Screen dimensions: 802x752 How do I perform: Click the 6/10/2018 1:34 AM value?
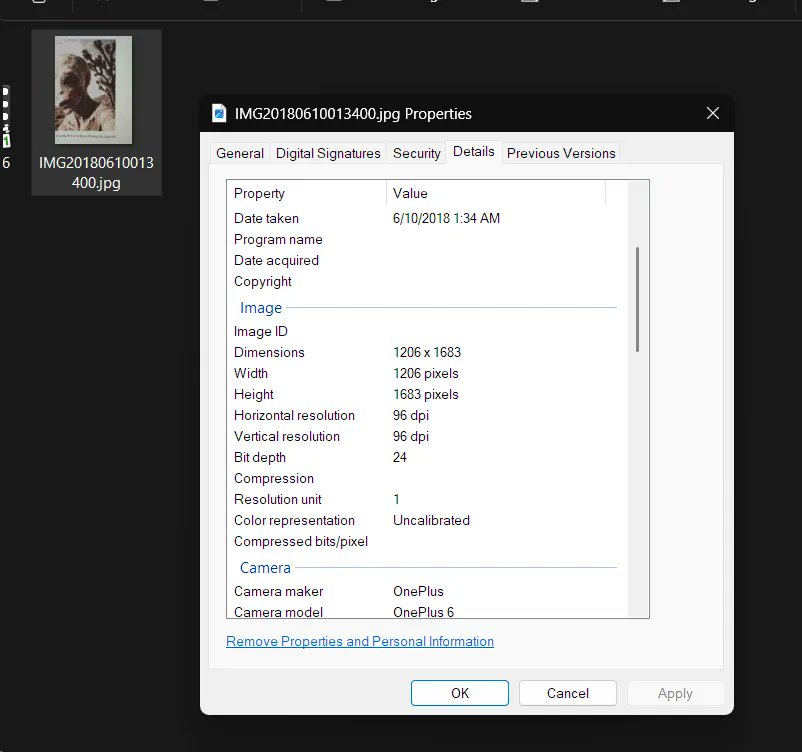[446, 218]
